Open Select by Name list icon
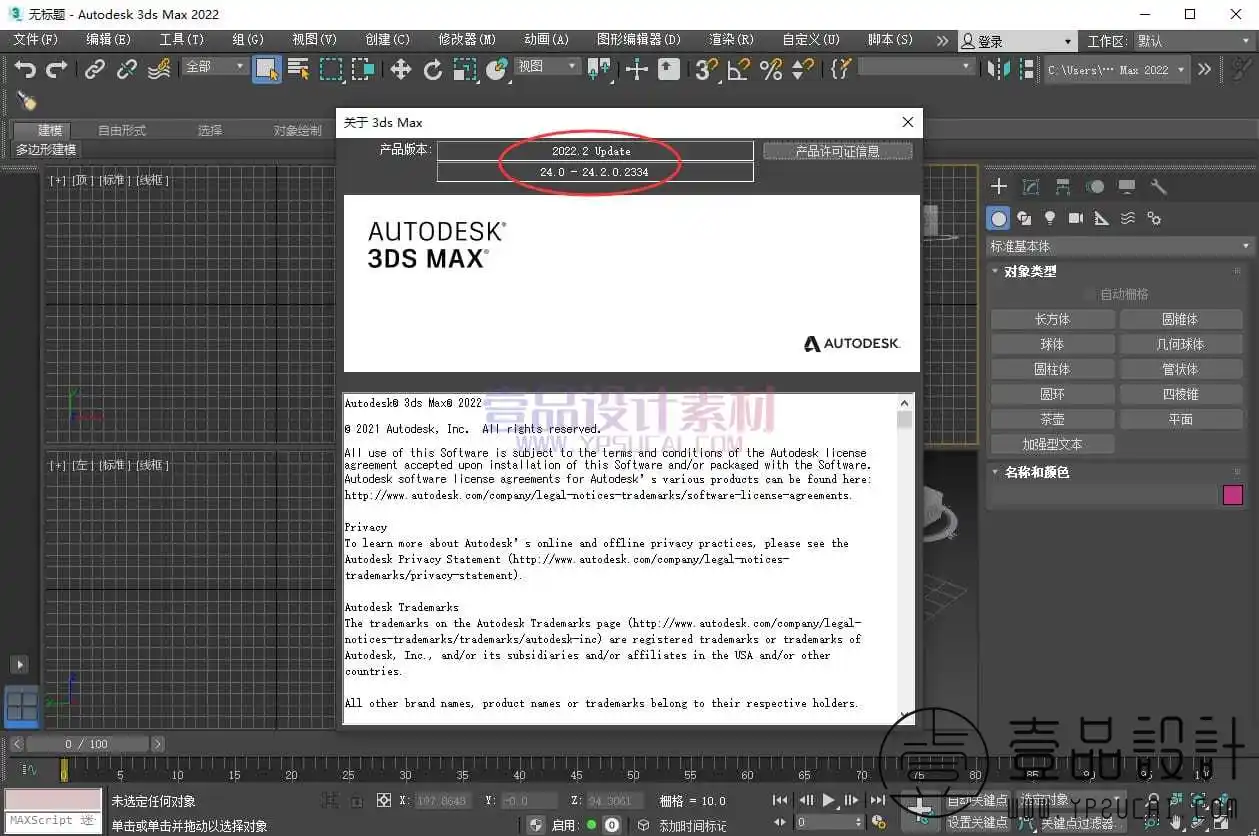This screenshot has width=1259, height=836. [298, 69]
